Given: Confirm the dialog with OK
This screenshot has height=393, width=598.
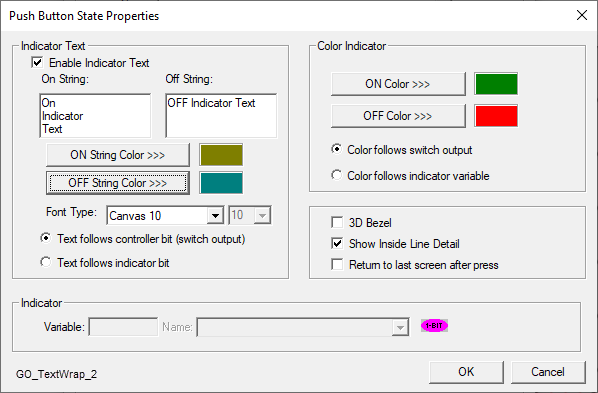Looking at the screenshot, I should coord(466,372).
